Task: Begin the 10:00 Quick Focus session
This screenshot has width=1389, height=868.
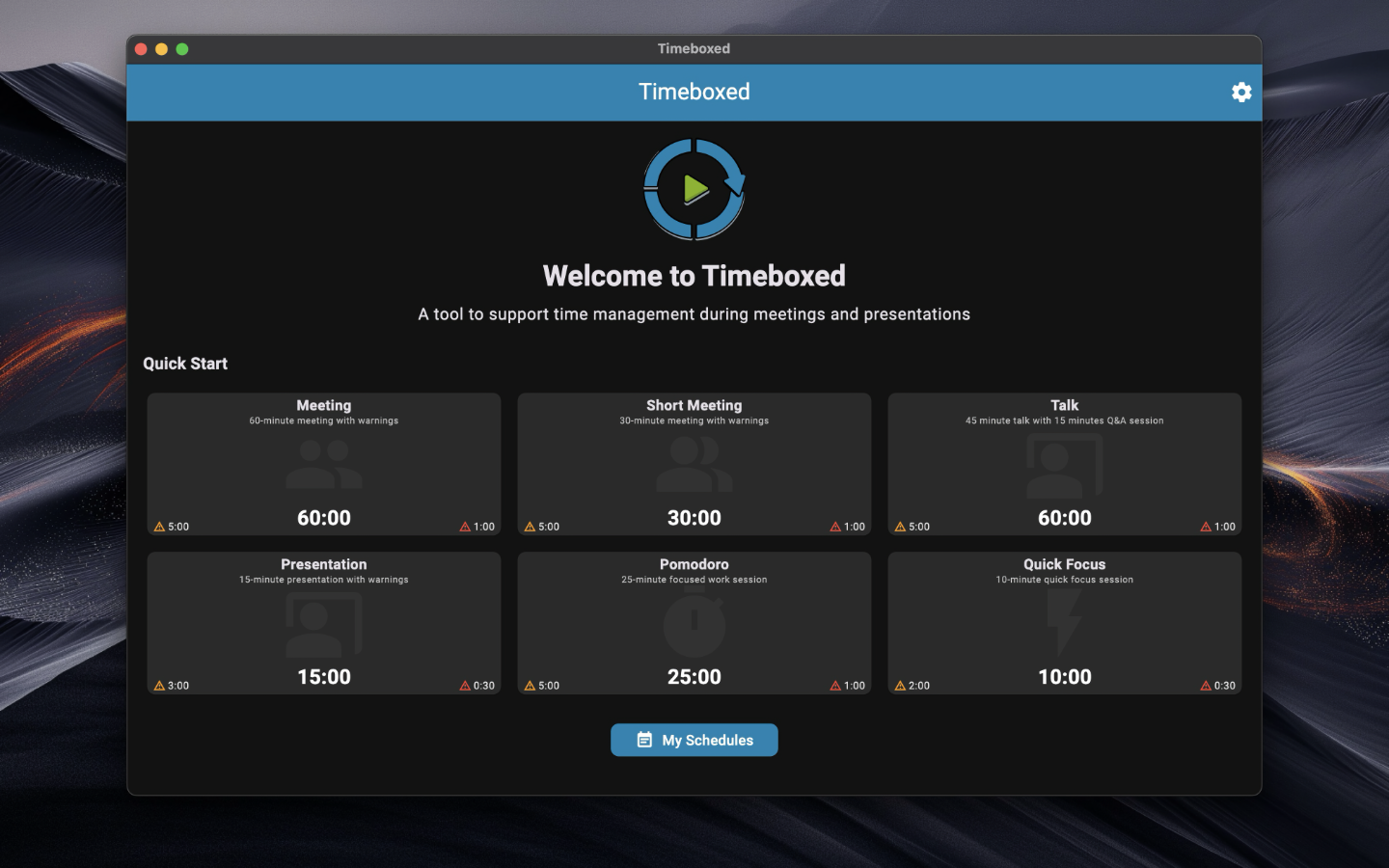Action: click(1064, 677)
